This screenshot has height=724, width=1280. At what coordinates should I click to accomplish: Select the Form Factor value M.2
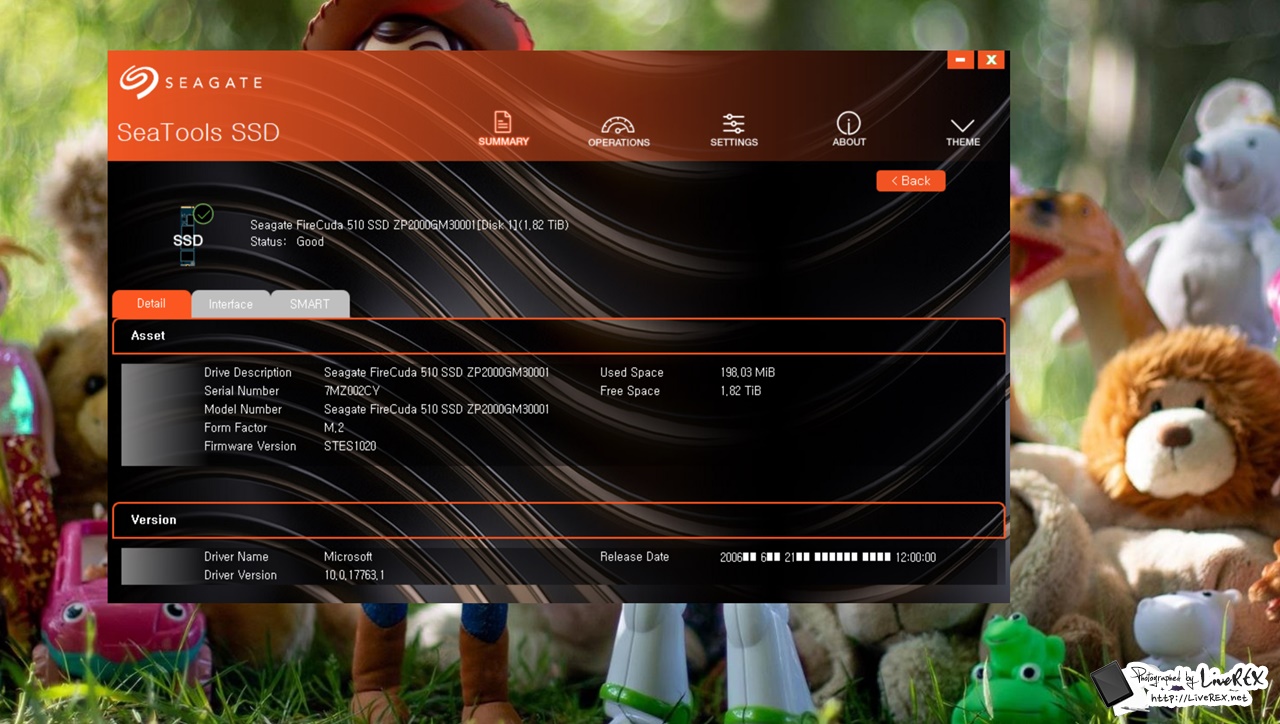[x=333, y=428]
